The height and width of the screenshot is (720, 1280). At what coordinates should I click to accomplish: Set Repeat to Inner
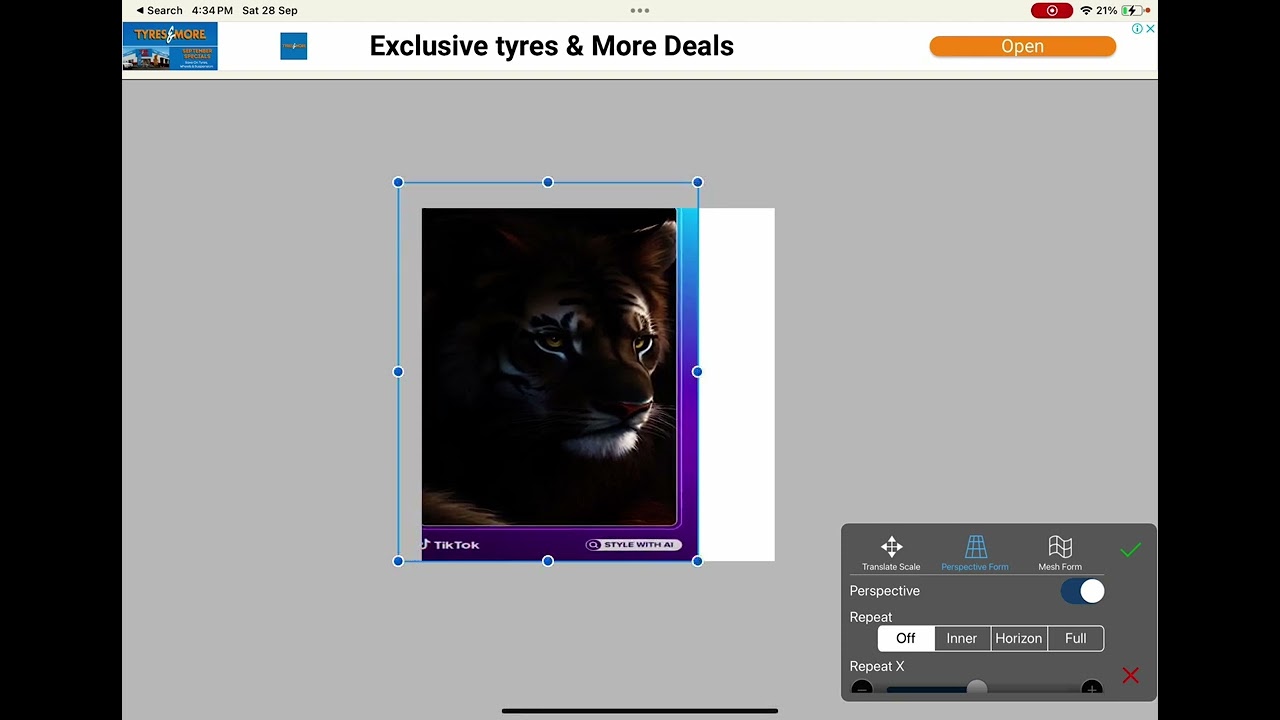[x=962, y=638]
